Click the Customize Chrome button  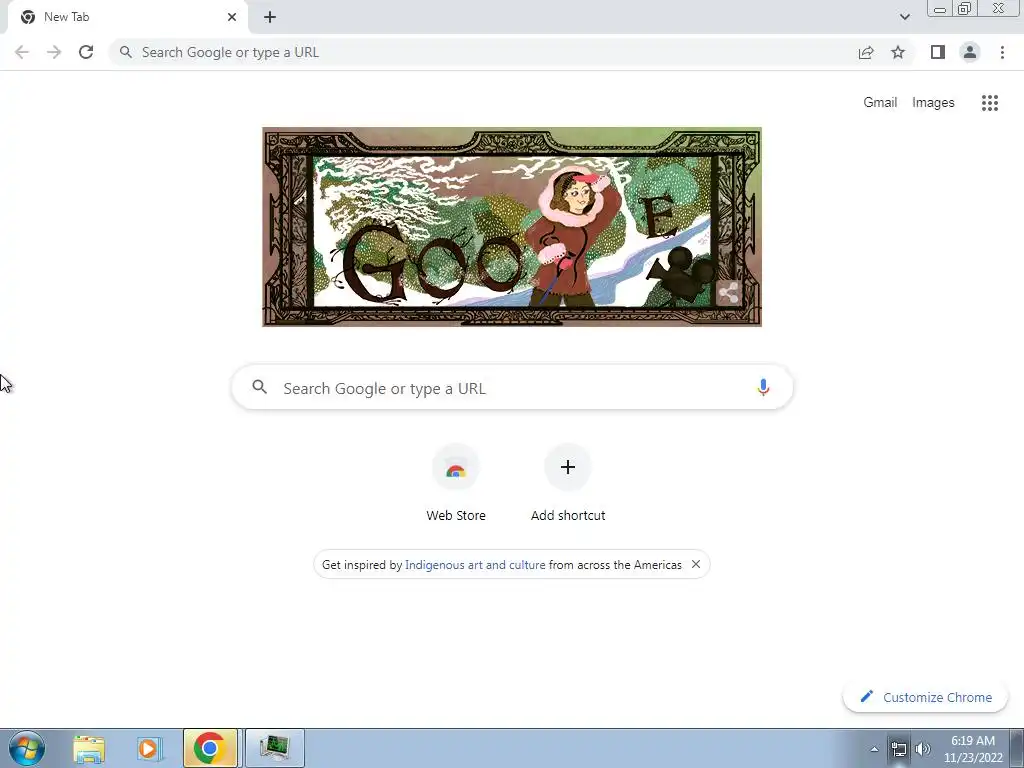tap(925, 697)
